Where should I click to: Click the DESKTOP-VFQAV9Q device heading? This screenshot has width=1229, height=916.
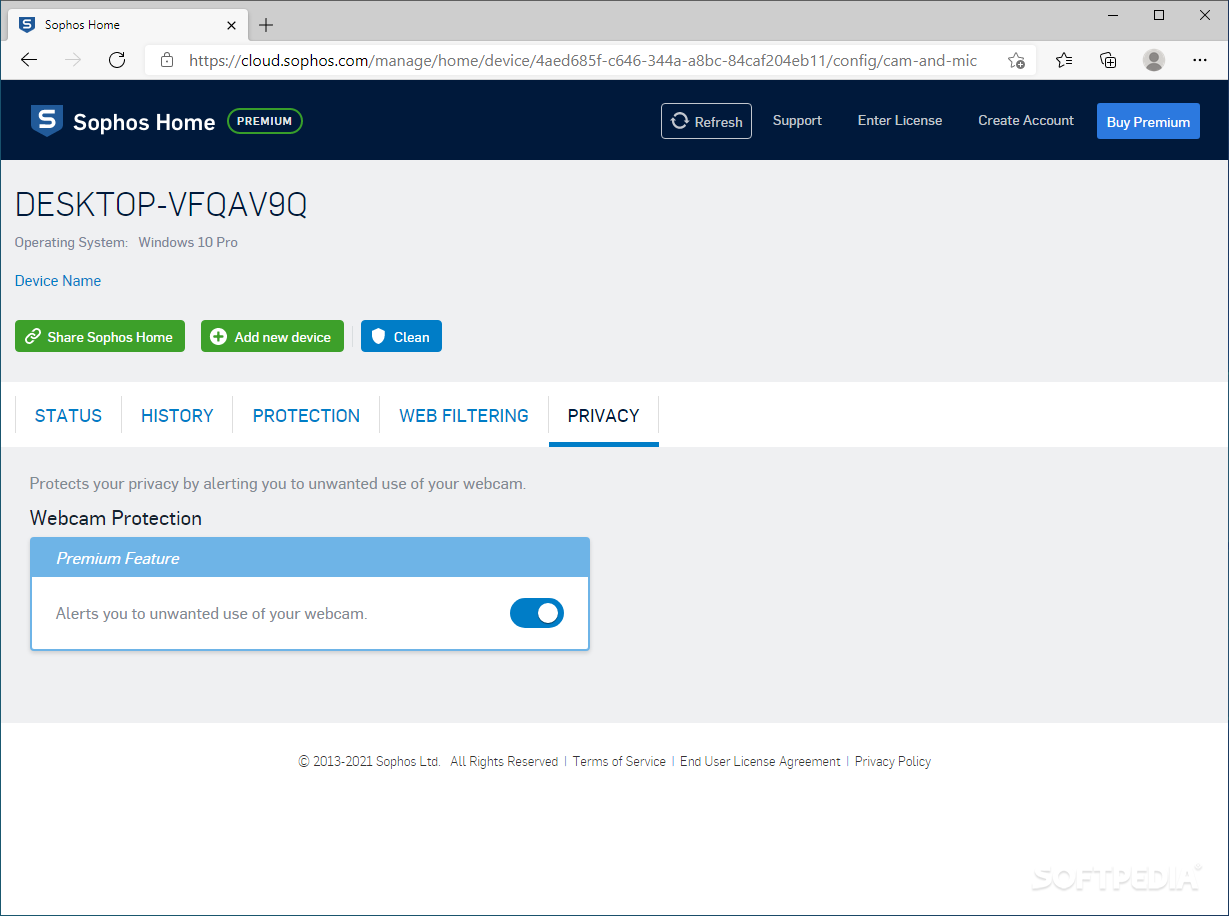coord(161,204)
